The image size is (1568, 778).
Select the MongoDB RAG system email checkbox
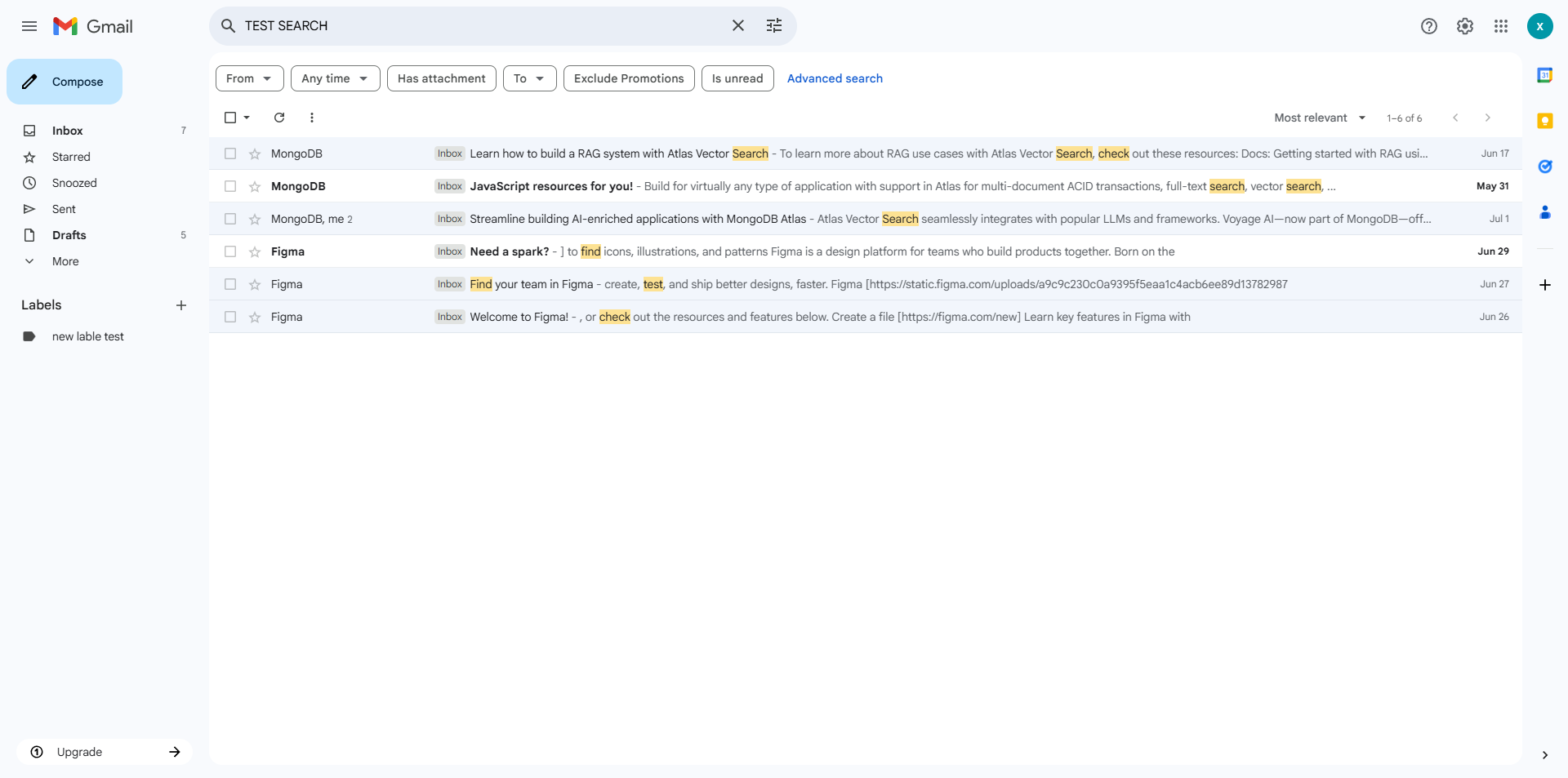click(230, 153)
